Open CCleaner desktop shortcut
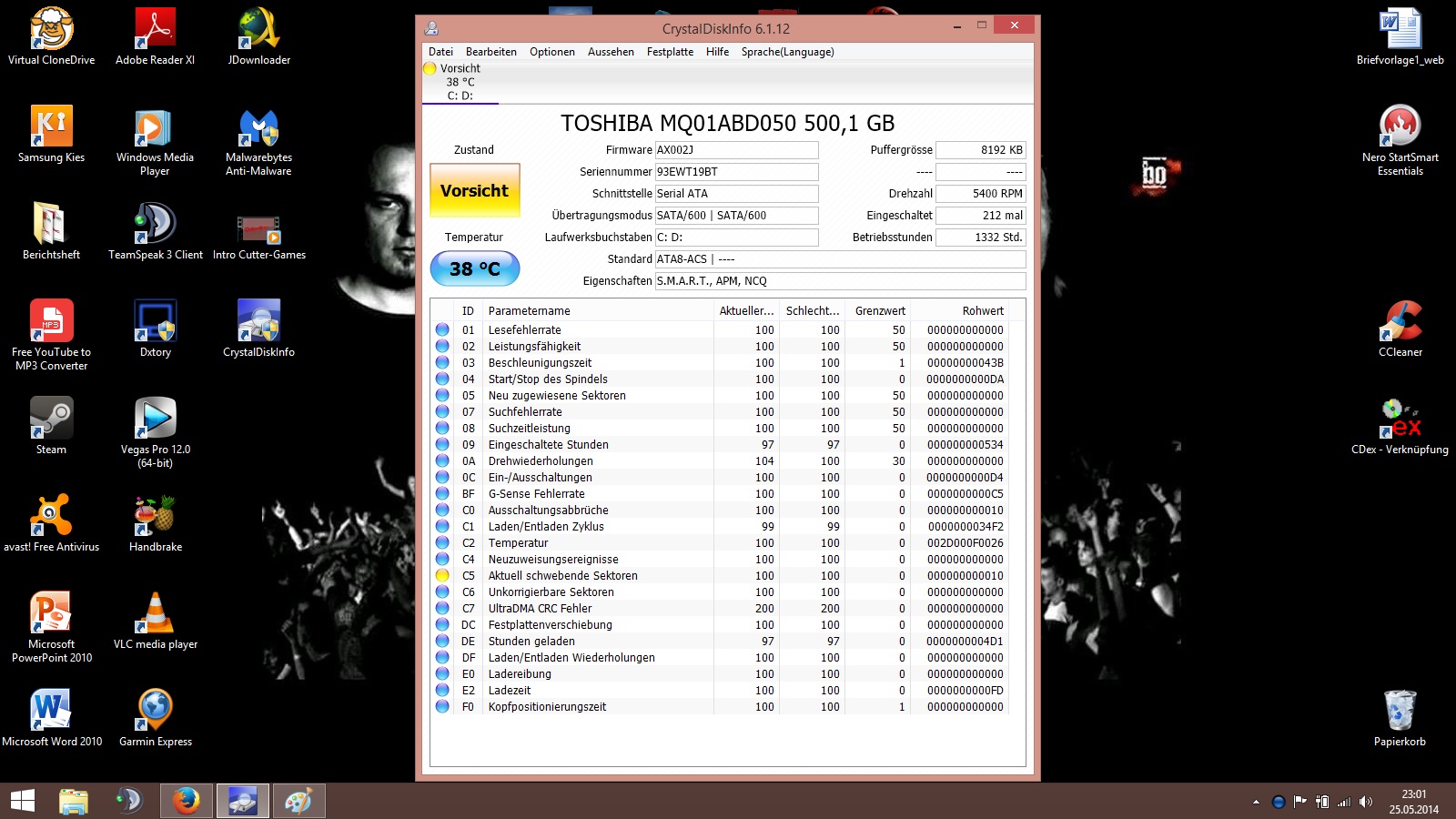The image size is (1456, 819). (x=1400, y=329)
